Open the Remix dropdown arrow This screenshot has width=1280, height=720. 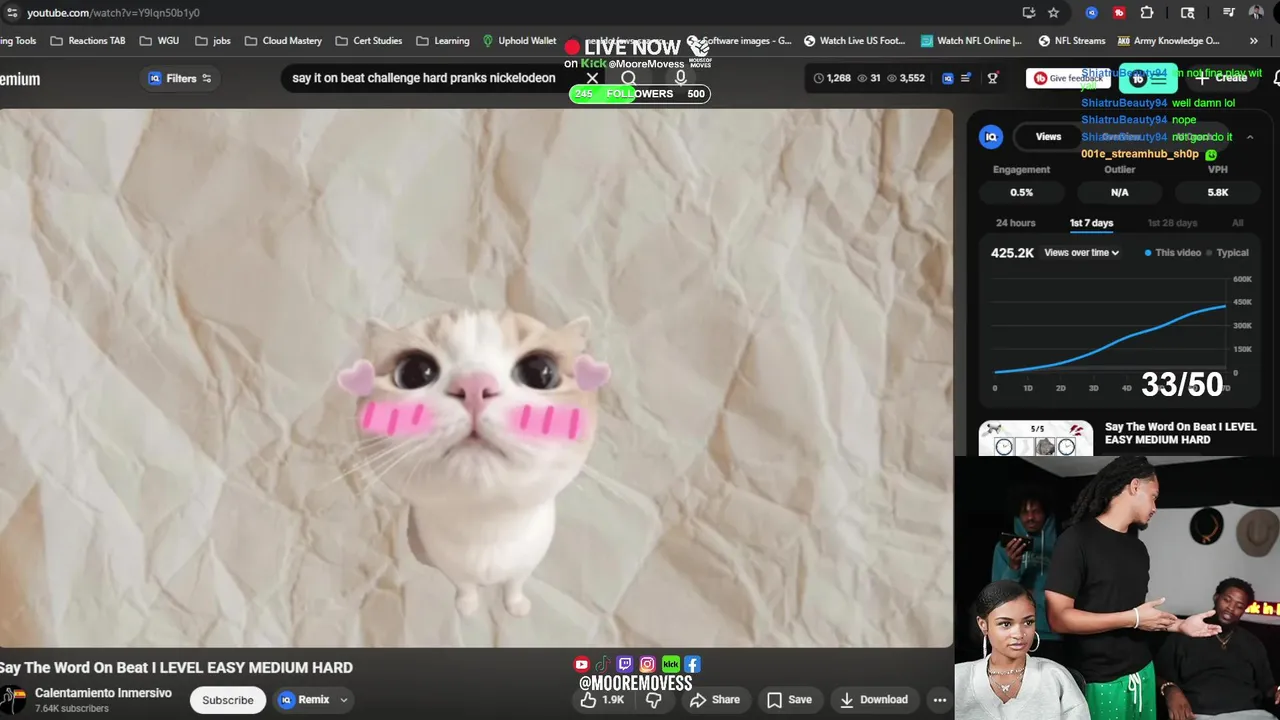pos(343,700)
